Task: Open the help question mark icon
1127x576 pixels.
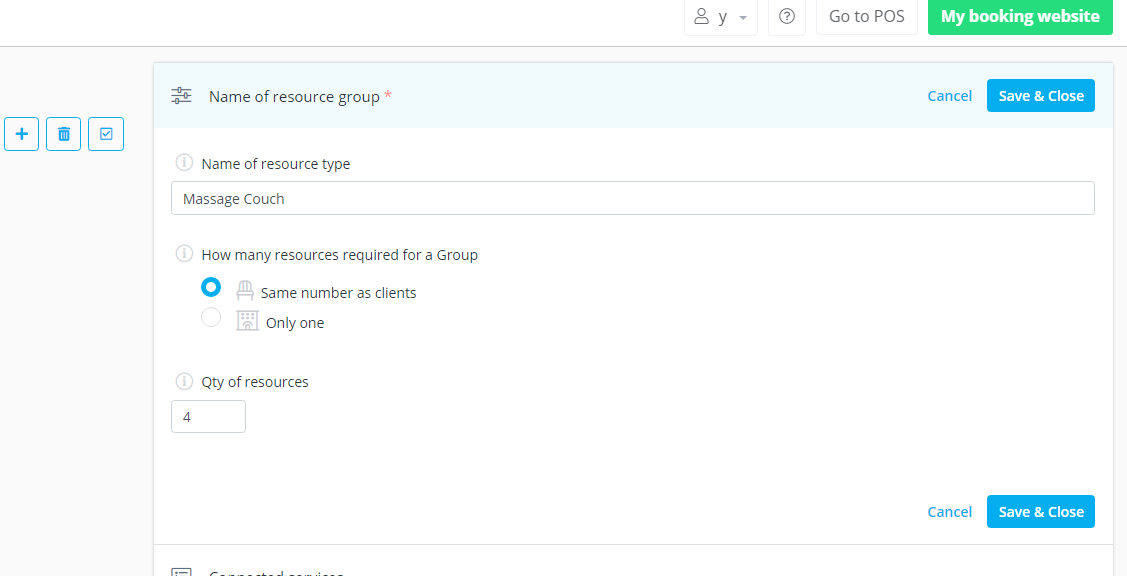Action: 787,17
